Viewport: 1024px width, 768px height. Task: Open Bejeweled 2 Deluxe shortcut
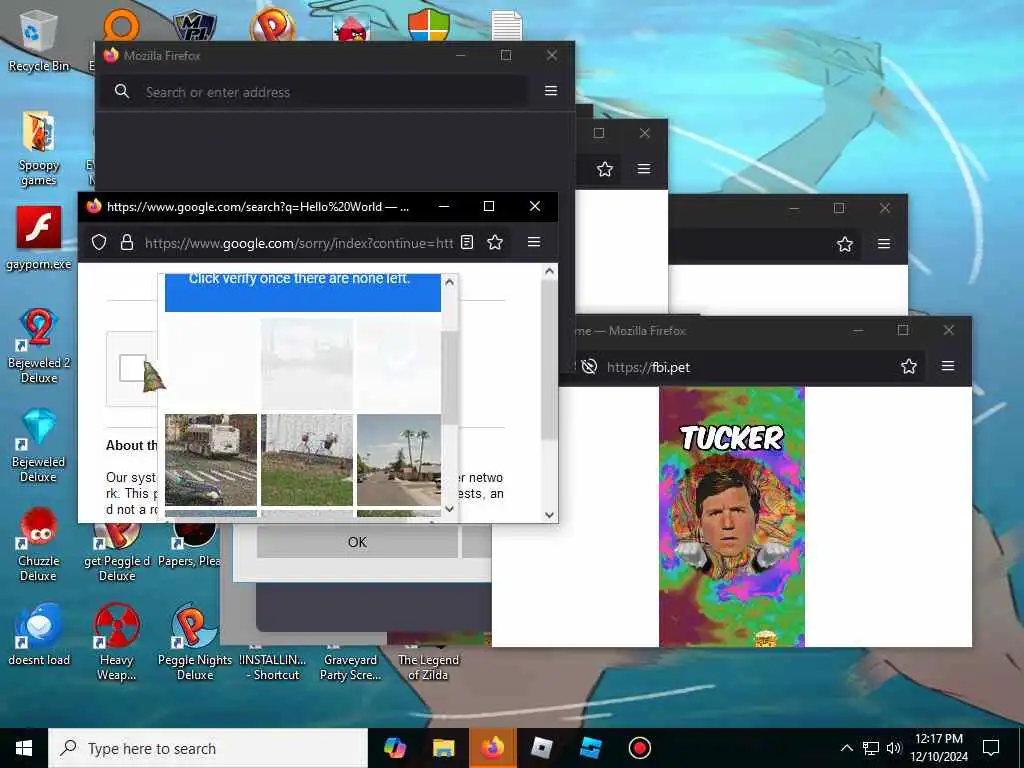39,345
